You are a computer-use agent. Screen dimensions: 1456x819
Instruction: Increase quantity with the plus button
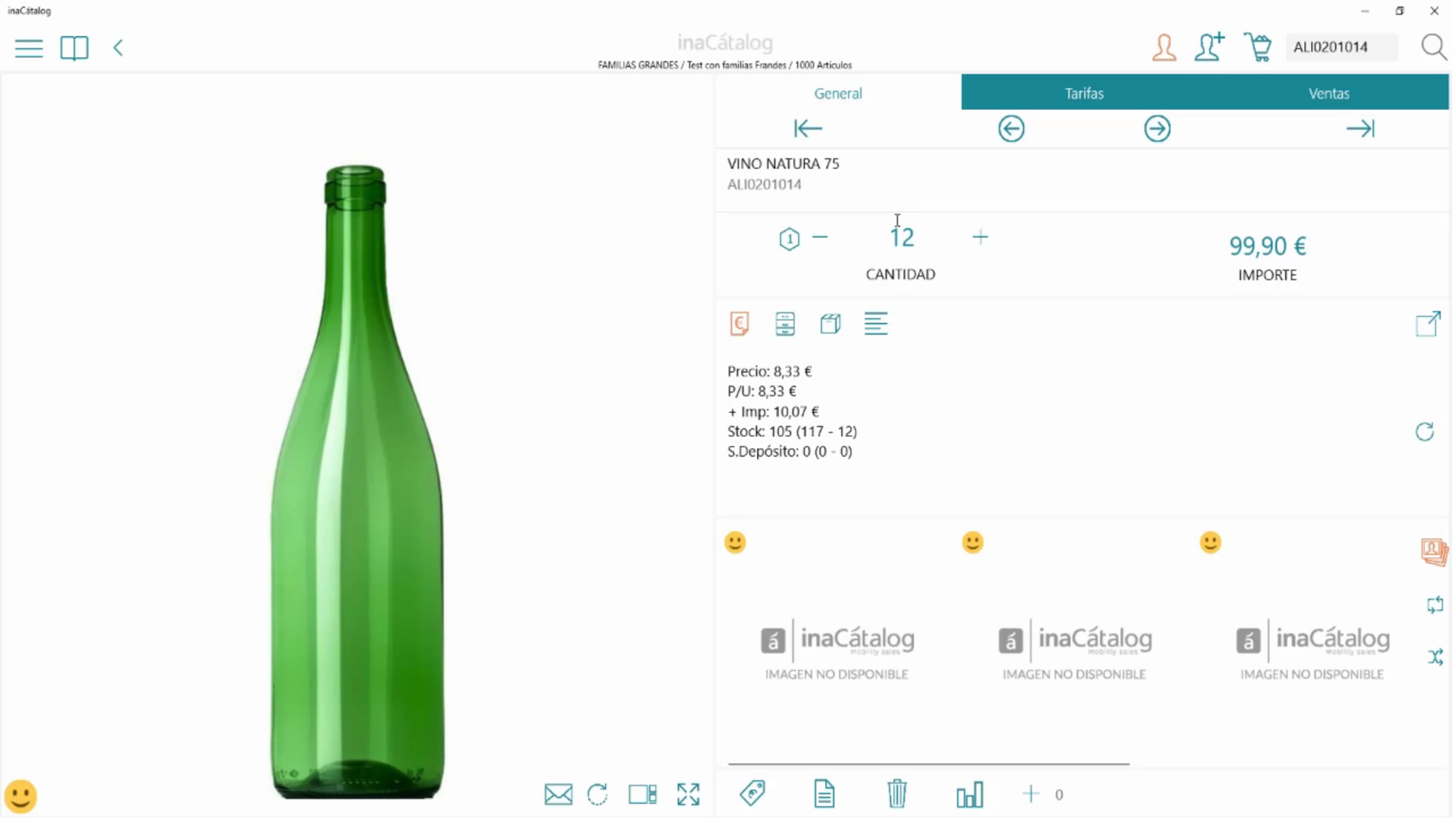coord(980,237)
